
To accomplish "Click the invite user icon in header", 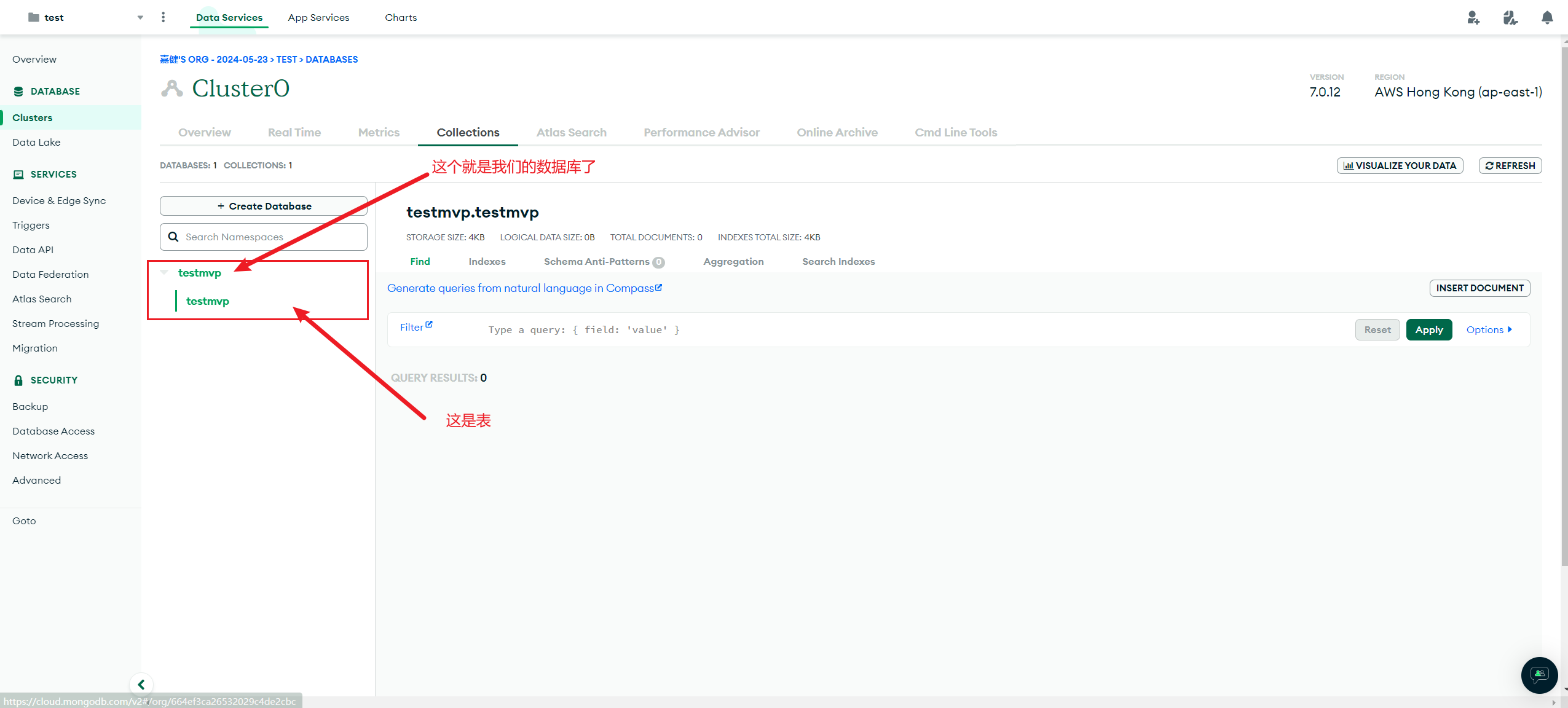I will 1473,17.
